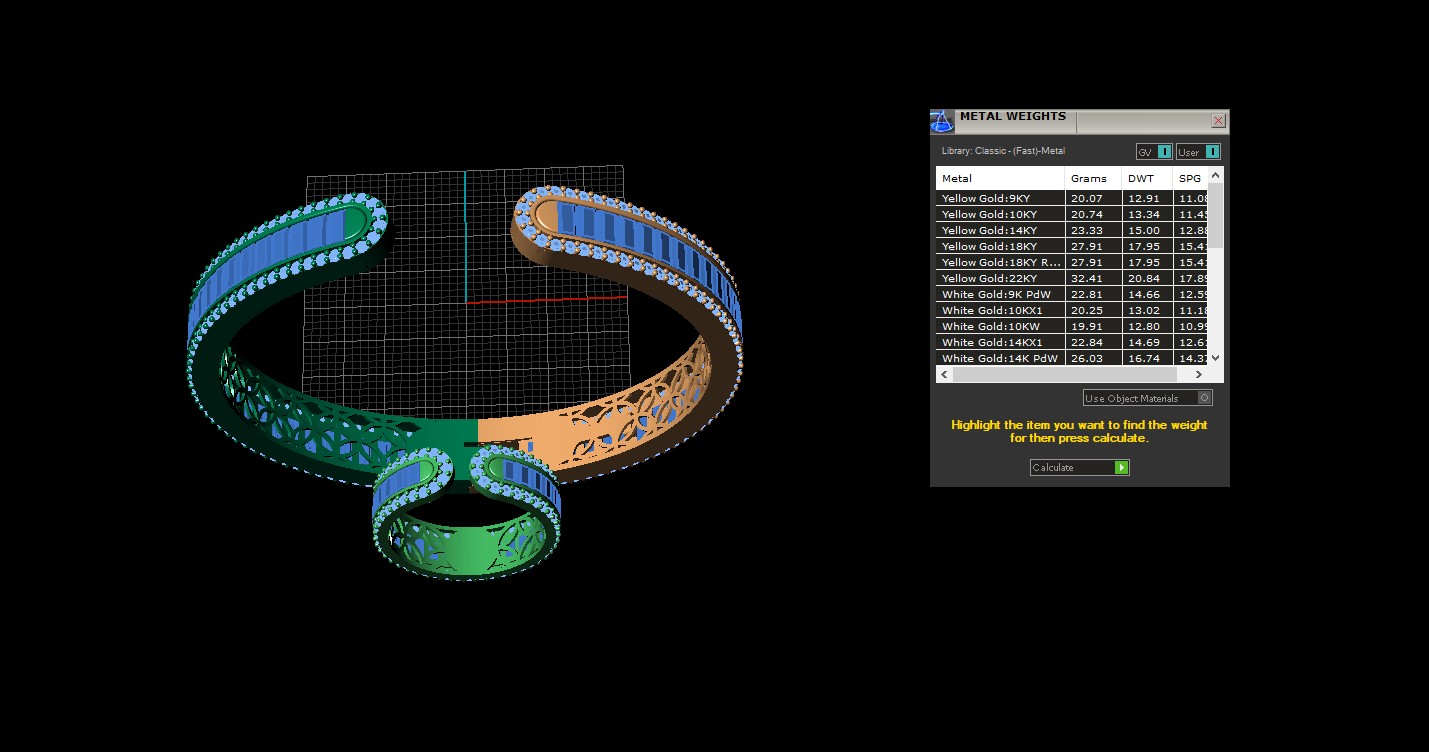Click the Metal Weights logo icon

[x=942, y=122]
